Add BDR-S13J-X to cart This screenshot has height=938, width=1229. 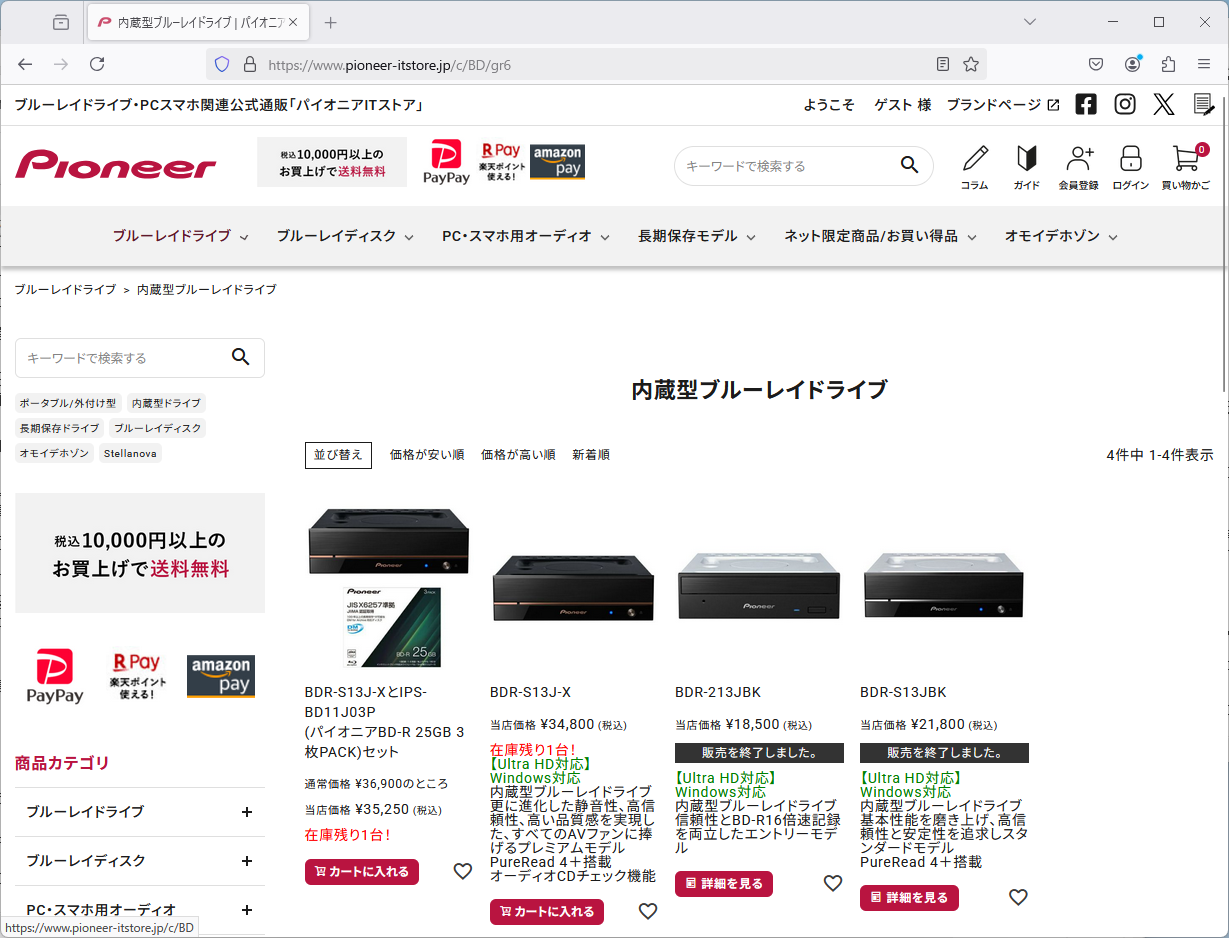547,912
